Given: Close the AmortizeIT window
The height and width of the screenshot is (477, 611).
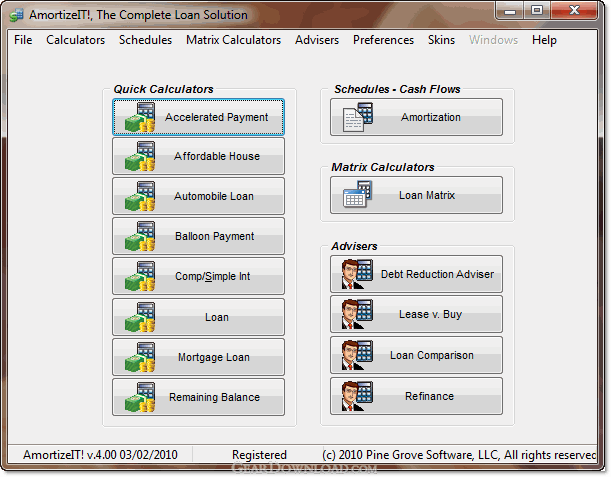Looking at the screenshot, I should click(x=574, y=11).
